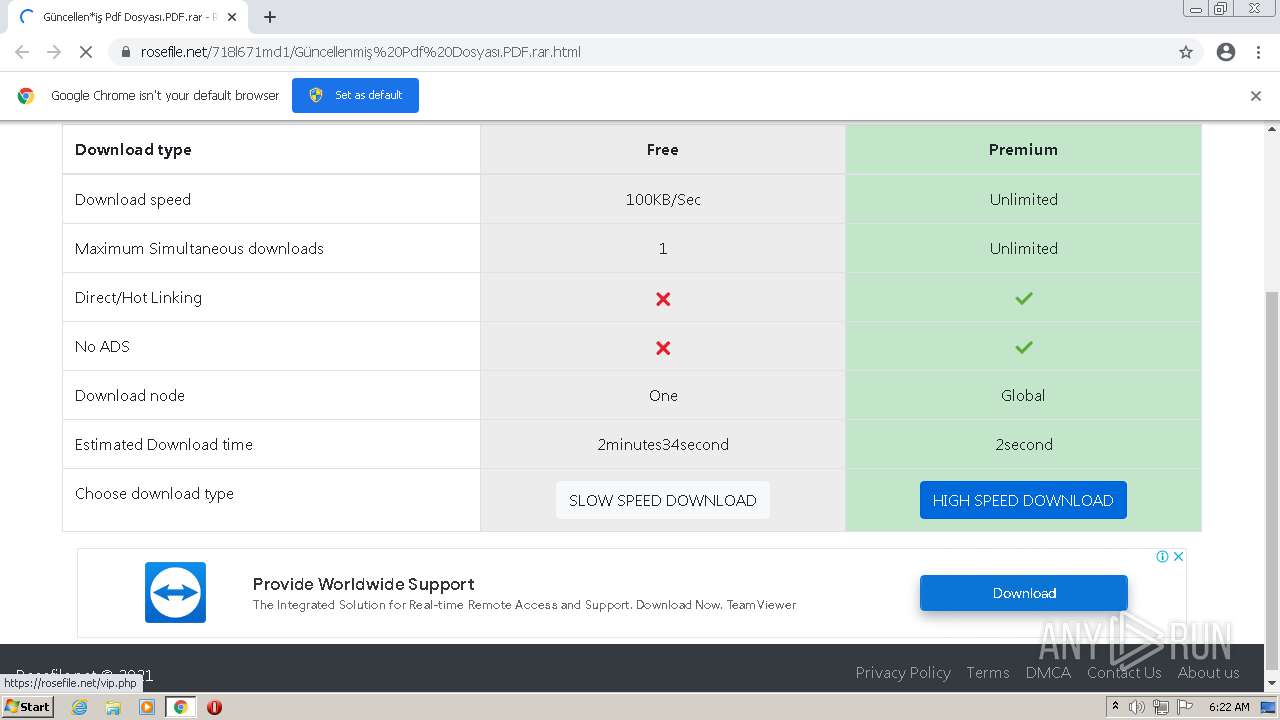Screen dimensions: 1280x720
Task: Click the Estimated Download time label
Action: coord(163,444)
